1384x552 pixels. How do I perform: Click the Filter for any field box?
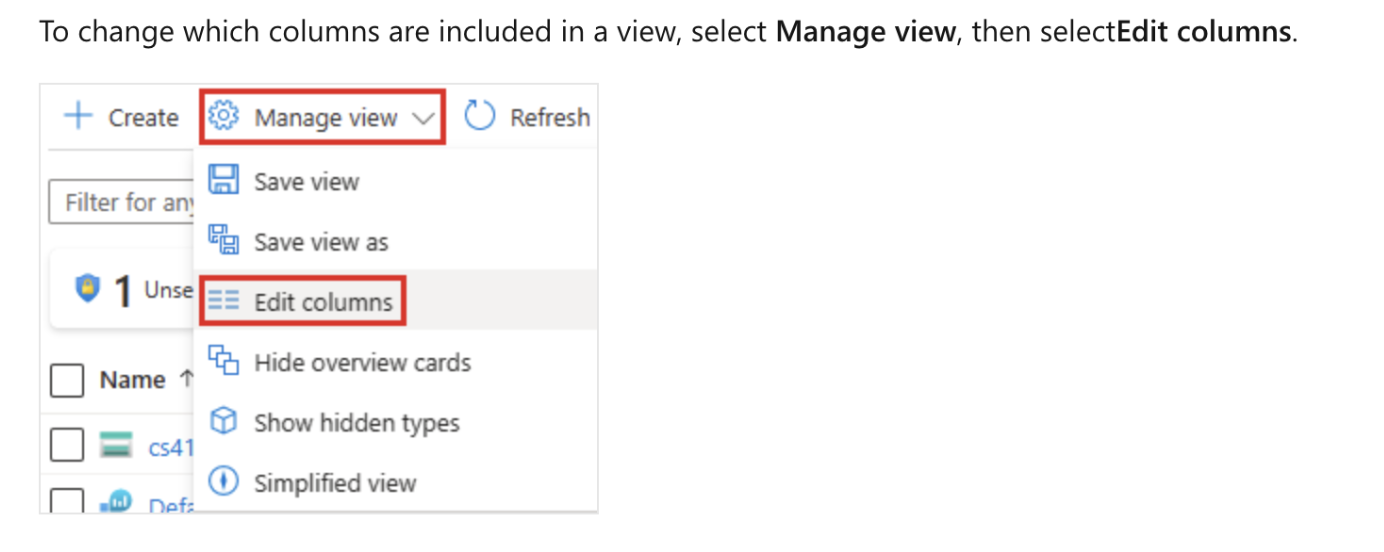(x=121, y=203)
